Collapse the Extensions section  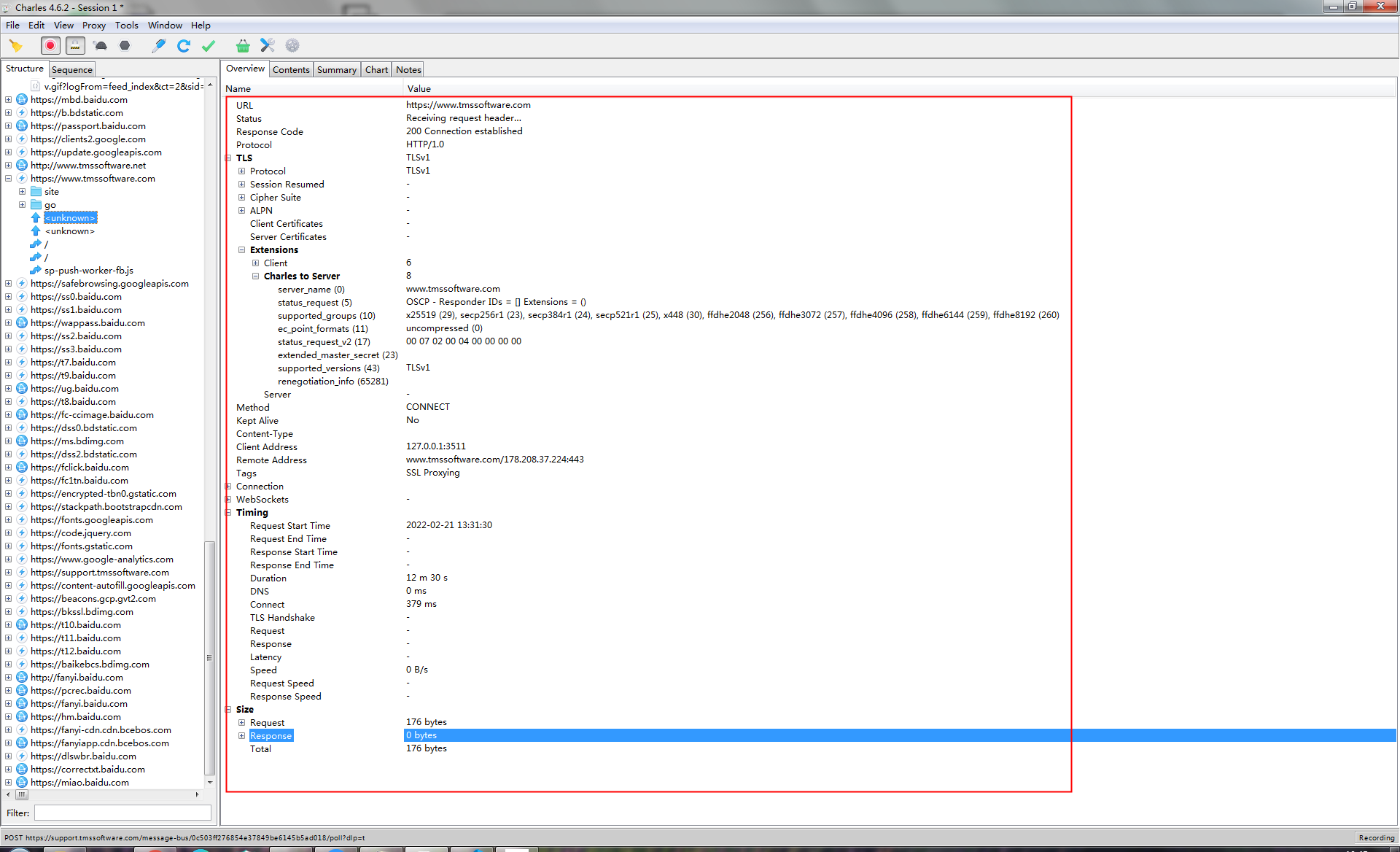tap(241, 250)
